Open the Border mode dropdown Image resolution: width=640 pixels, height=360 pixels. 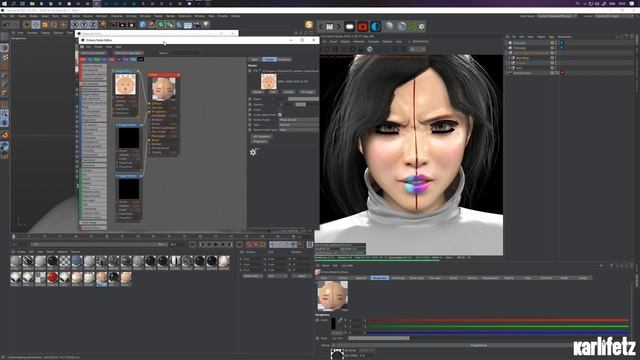(x=299, y=120)
